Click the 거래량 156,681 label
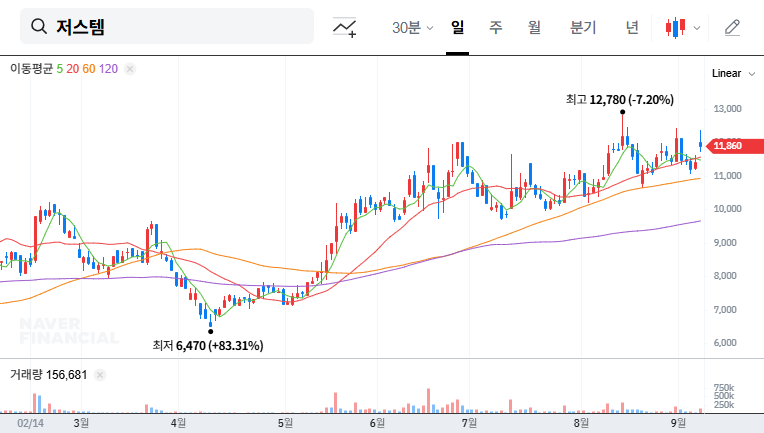Image resolution: width=764 pixels, height=433 pixels. 48,375
